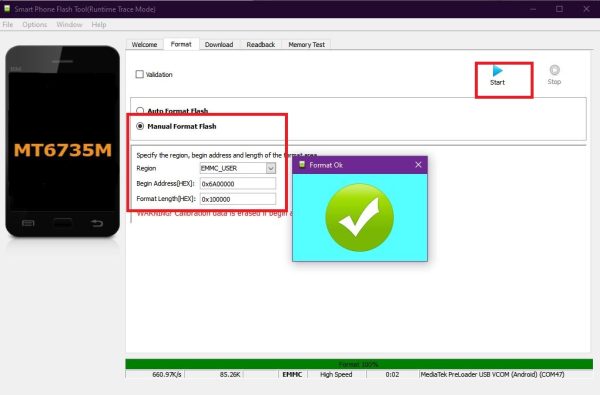Click the blue Start play icon
The height and width of the screenshot is (395, 600).
click(x=497, y=70)
